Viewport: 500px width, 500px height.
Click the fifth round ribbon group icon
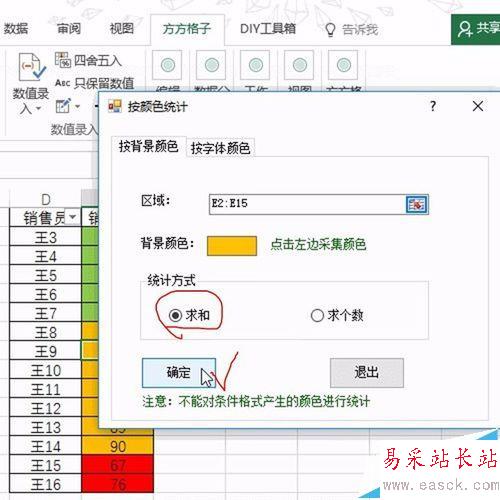coord(343,65)
